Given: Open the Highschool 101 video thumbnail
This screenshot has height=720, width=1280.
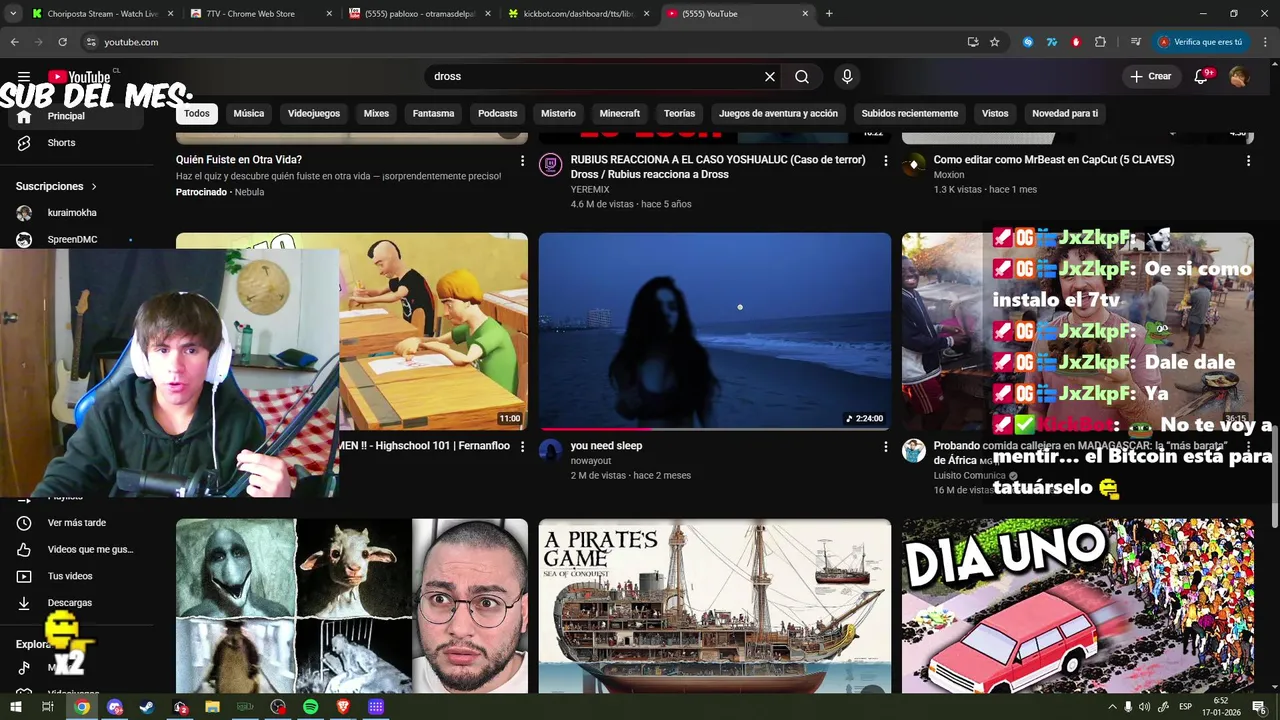Looking at the screenshot, I should click(x=433, y=331).
